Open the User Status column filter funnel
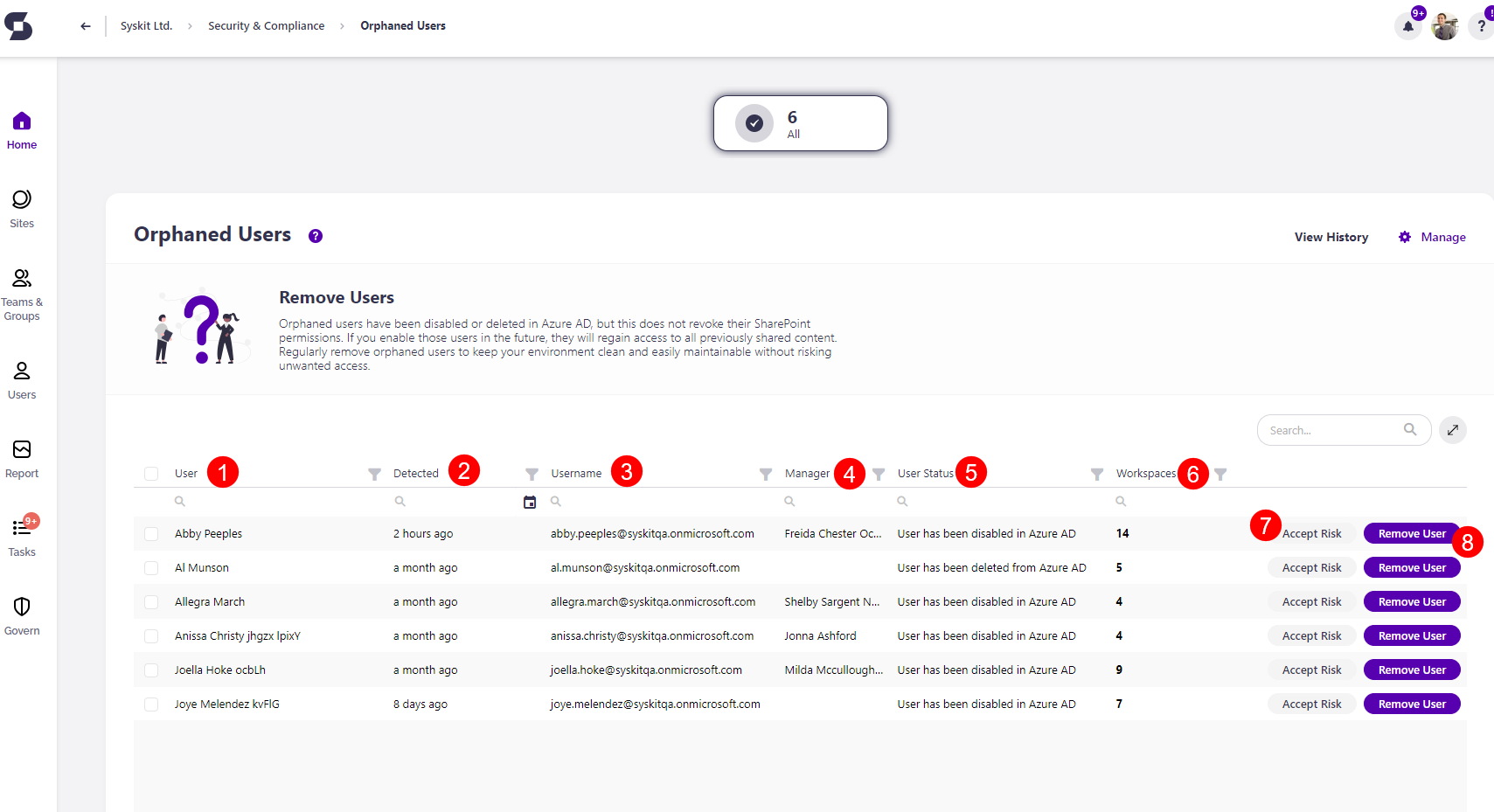 (x=1096, y=474)
